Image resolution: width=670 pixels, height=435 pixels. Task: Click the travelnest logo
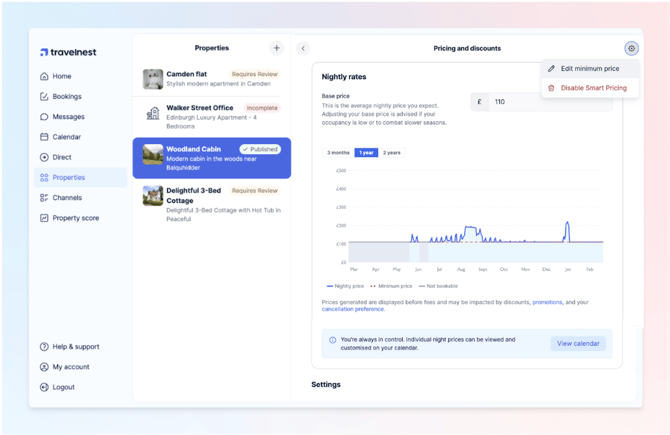coord(68,52)
